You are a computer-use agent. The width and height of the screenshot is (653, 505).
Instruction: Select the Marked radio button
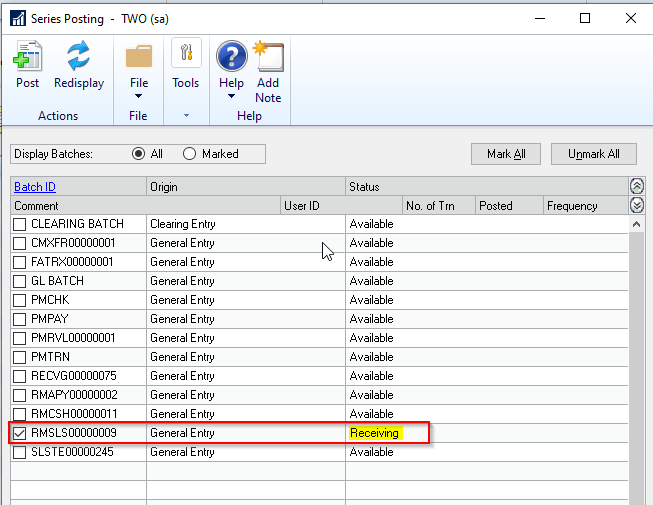190,154
